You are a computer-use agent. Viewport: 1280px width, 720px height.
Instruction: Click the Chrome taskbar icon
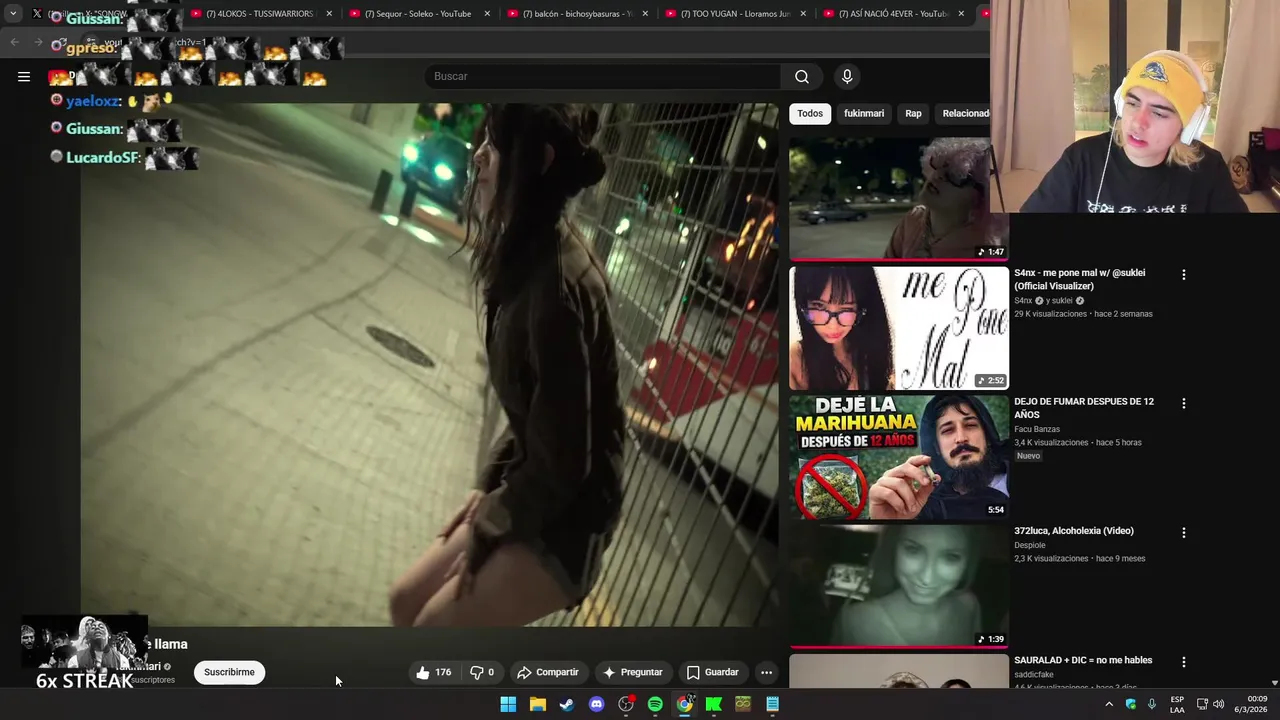(x=684, y=704)
